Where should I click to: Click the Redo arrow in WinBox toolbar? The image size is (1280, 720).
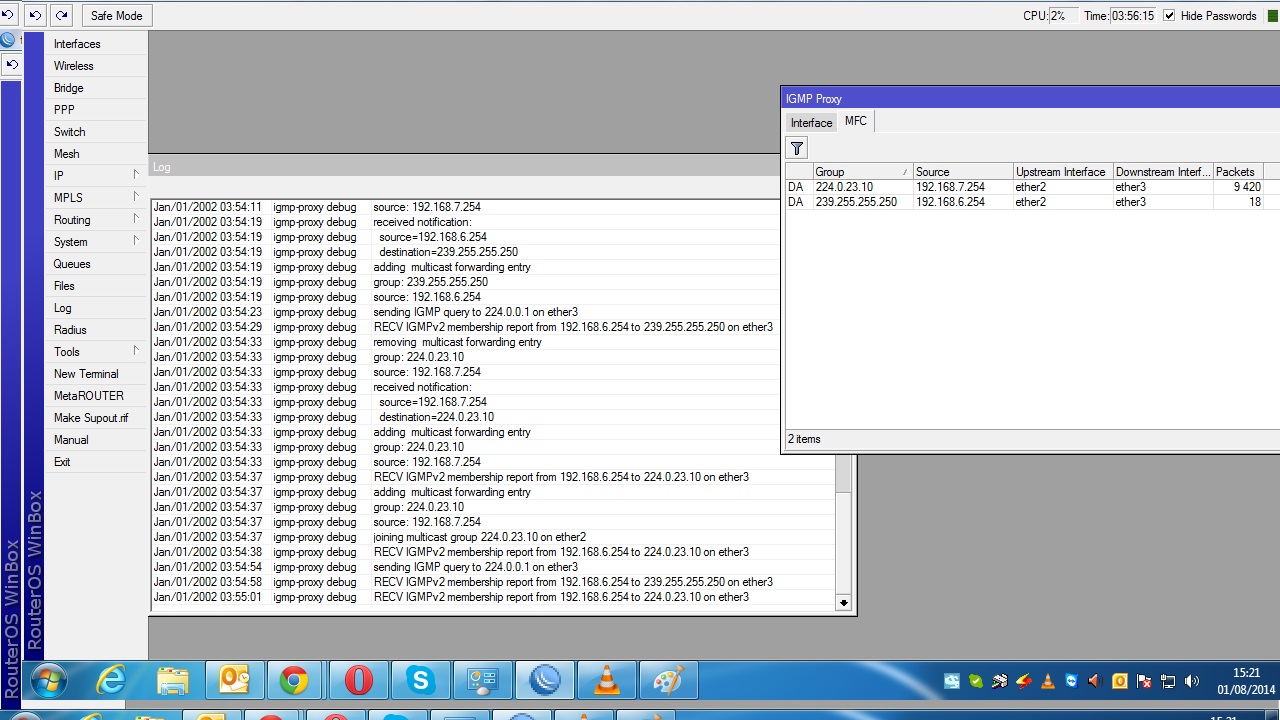pos(62,15)
